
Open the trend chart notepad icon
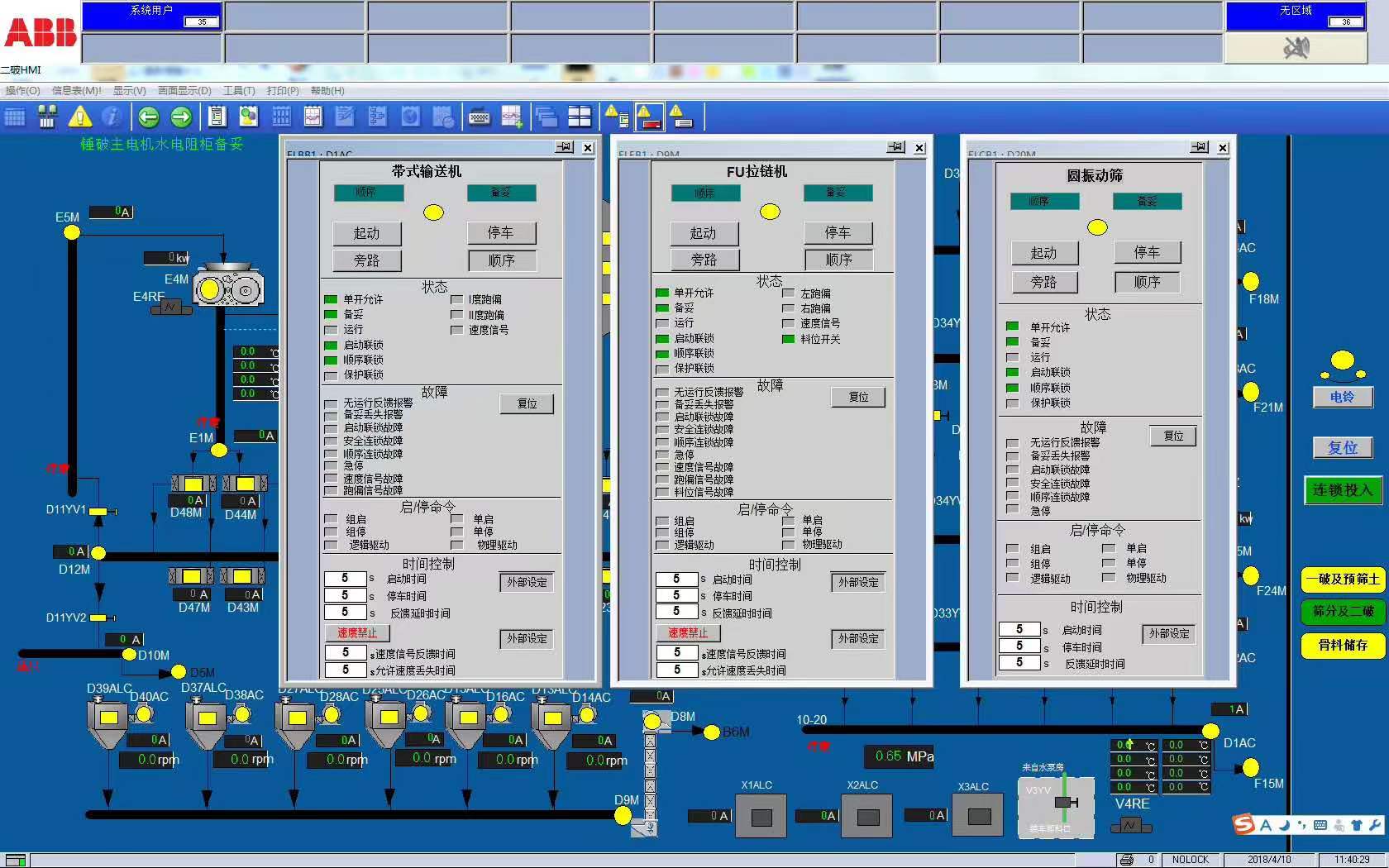pos(313,117)
